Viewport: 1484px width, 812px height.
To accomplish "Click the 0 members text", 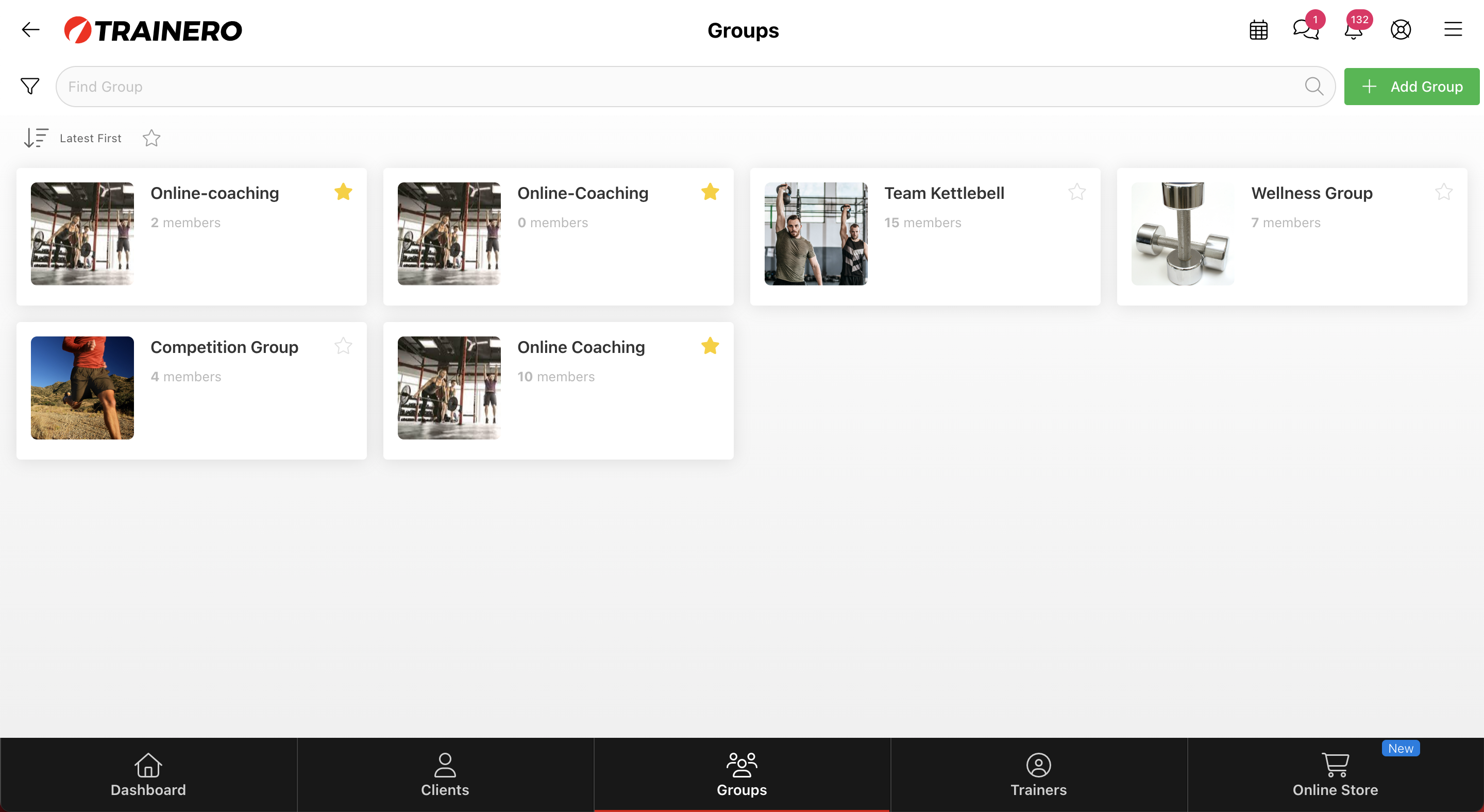I will tap(552, 223).
